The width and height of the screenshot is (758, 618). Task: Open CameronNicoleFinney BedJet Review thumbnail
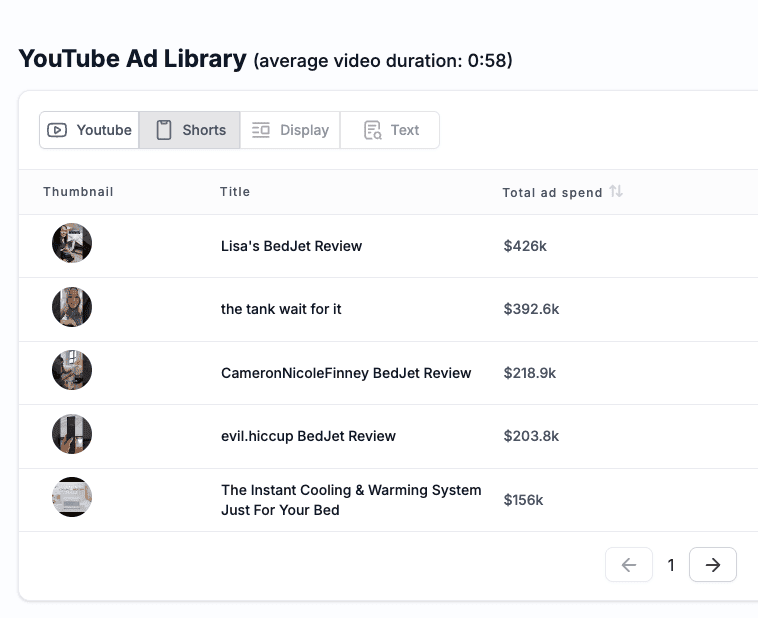pyautogui.click(x=72, y=370)
